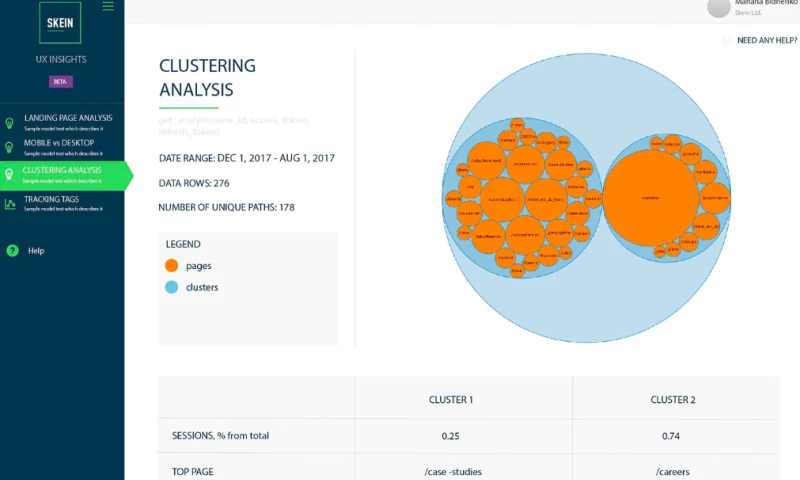Select the largest orange bubble in right cluster
Viewport: 800px width, 480px height.
tap(650, 197)
